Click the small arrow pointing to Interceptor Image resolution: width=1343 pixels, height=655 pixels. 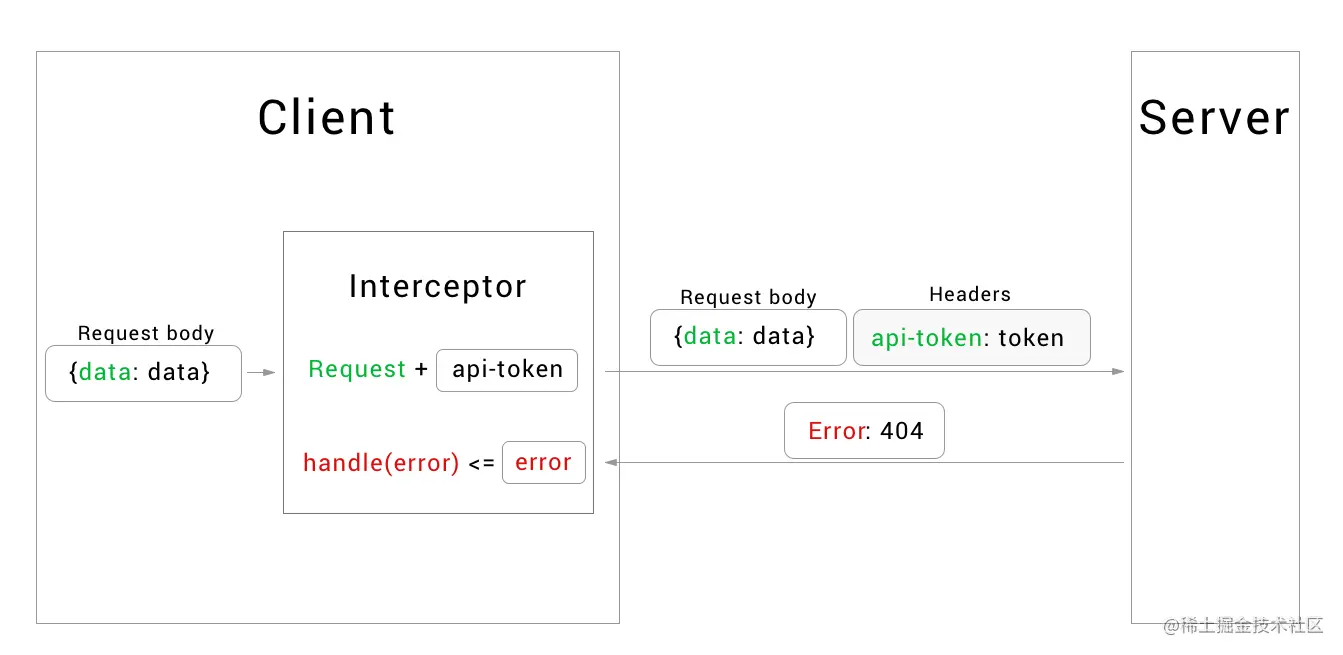tap(262, 372)
